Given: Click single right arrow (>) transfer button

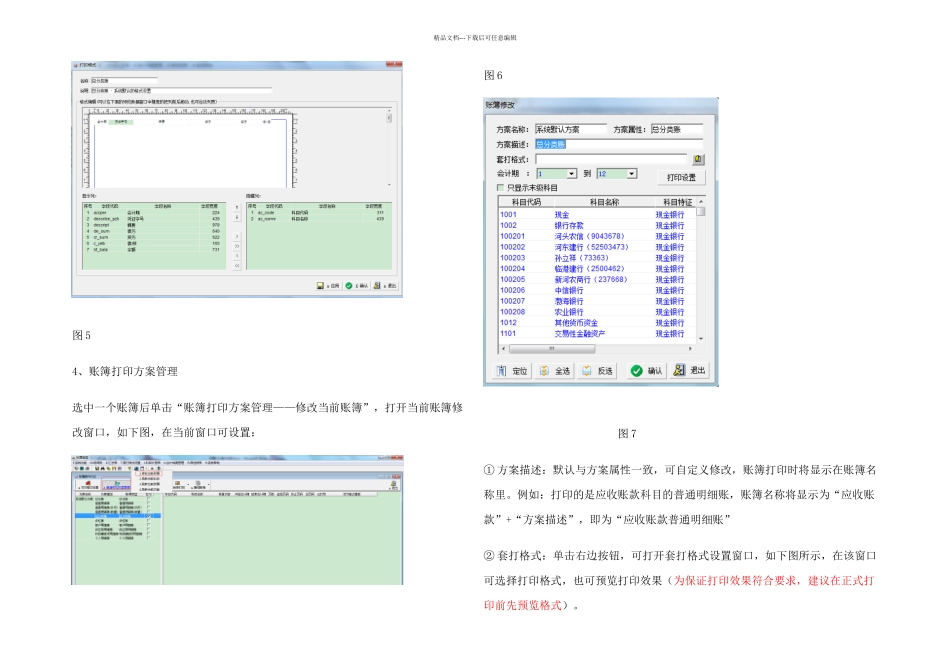Looking at the screenshot, I should coord(236,237).
